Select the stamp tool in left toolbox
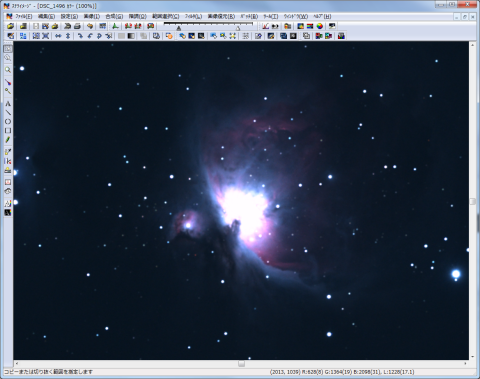This screenshot has width=480, height=379. point(8,170)
